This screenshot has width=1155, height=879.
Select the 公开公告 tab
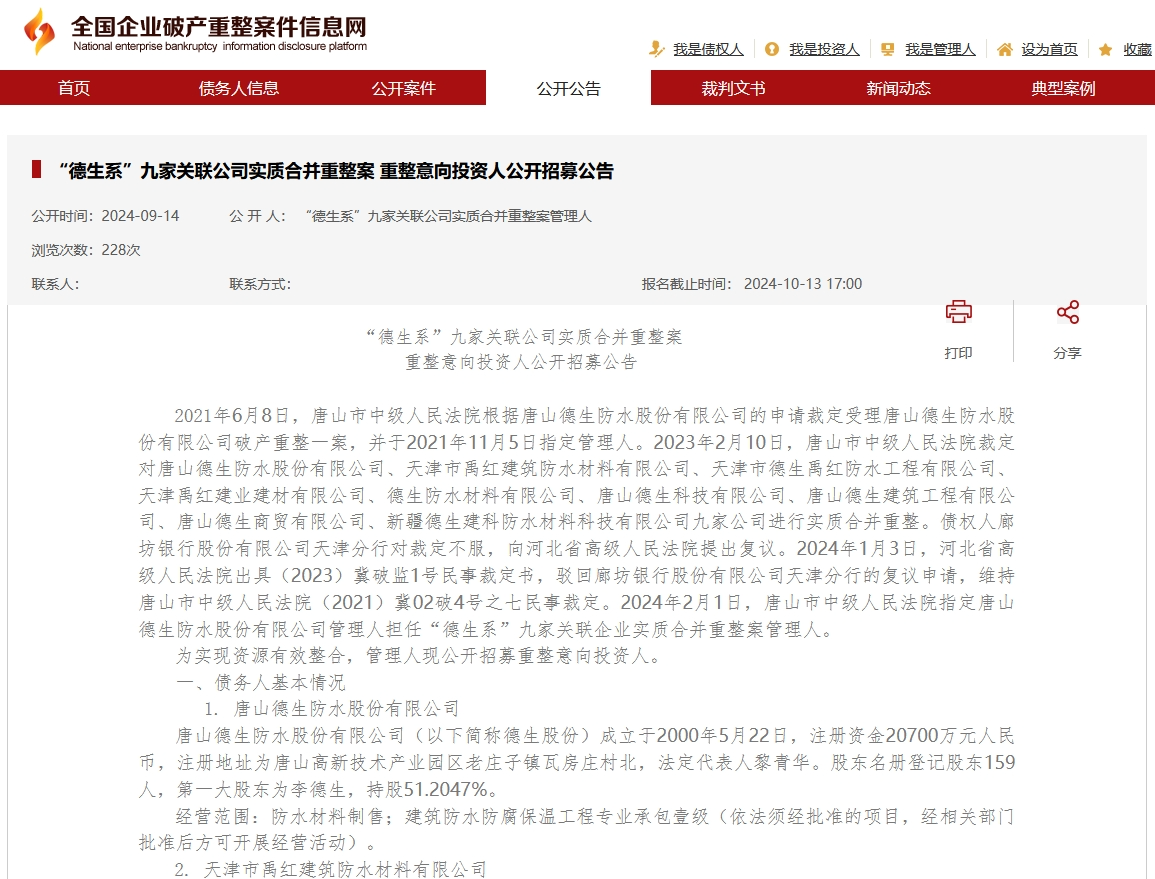pos(569,88)
